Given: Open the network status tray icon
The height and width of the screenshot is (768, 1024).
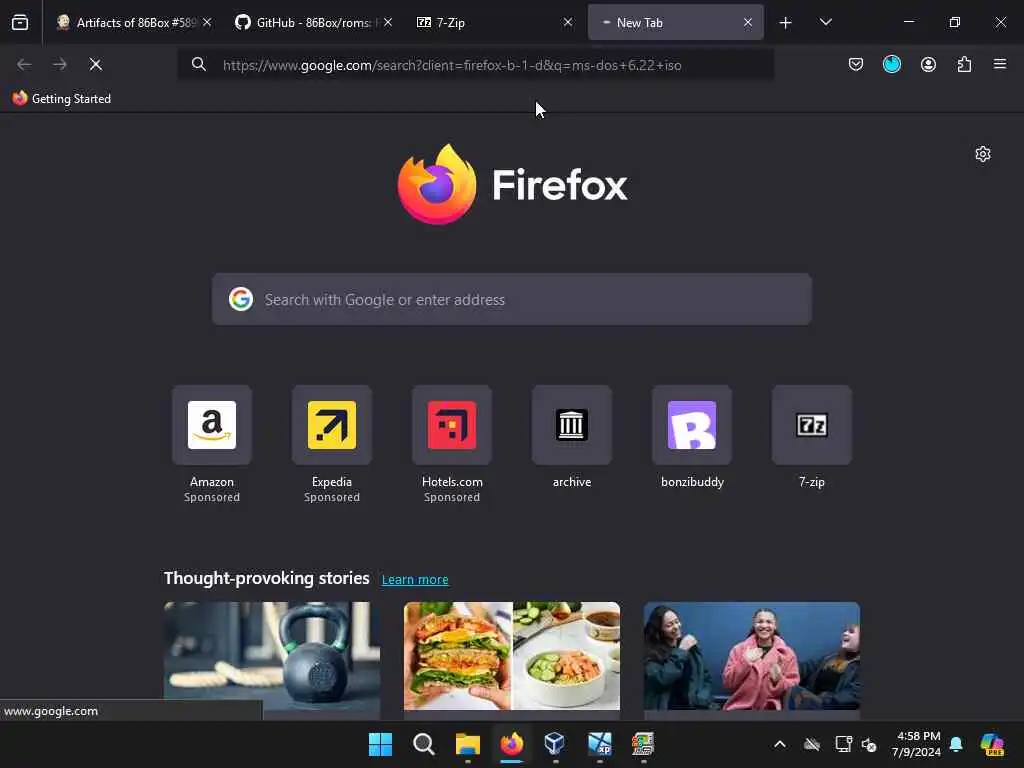Looking at the screenshot, I should 843,744.
